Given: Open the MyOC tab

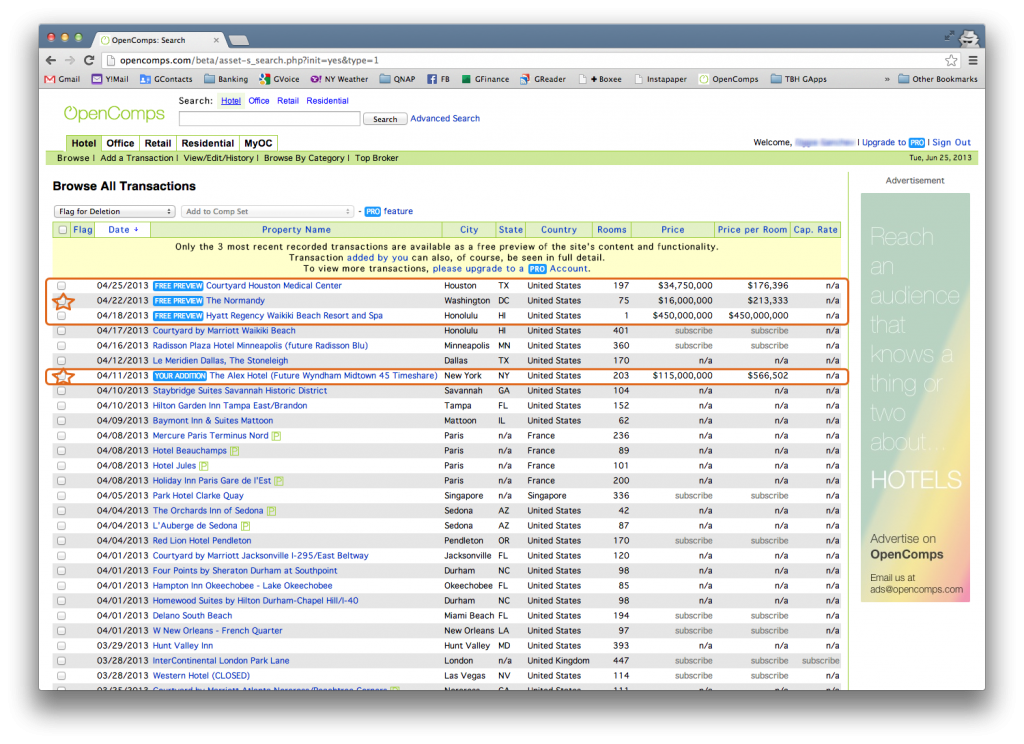Looking at the screenshot, I should [258, 143].
